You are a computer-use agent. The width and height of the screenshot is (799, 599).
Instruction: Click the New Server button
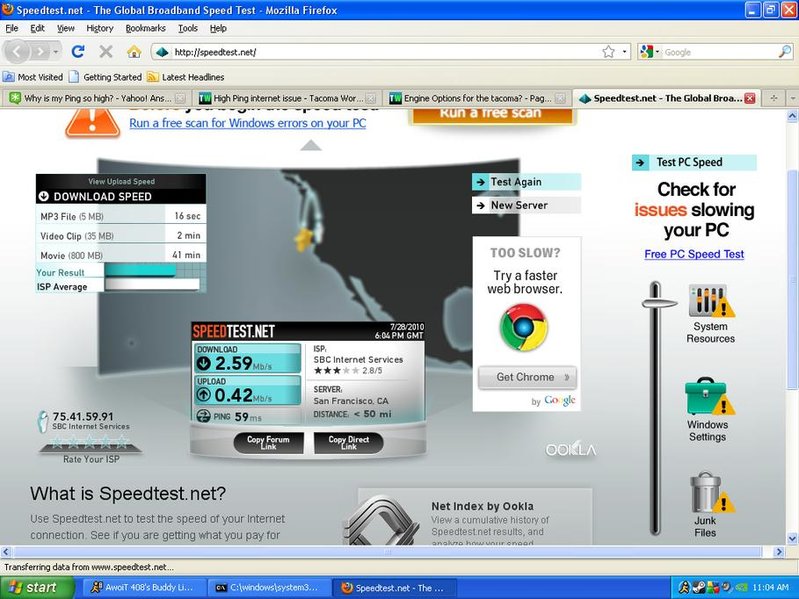(x=526, y=205)
